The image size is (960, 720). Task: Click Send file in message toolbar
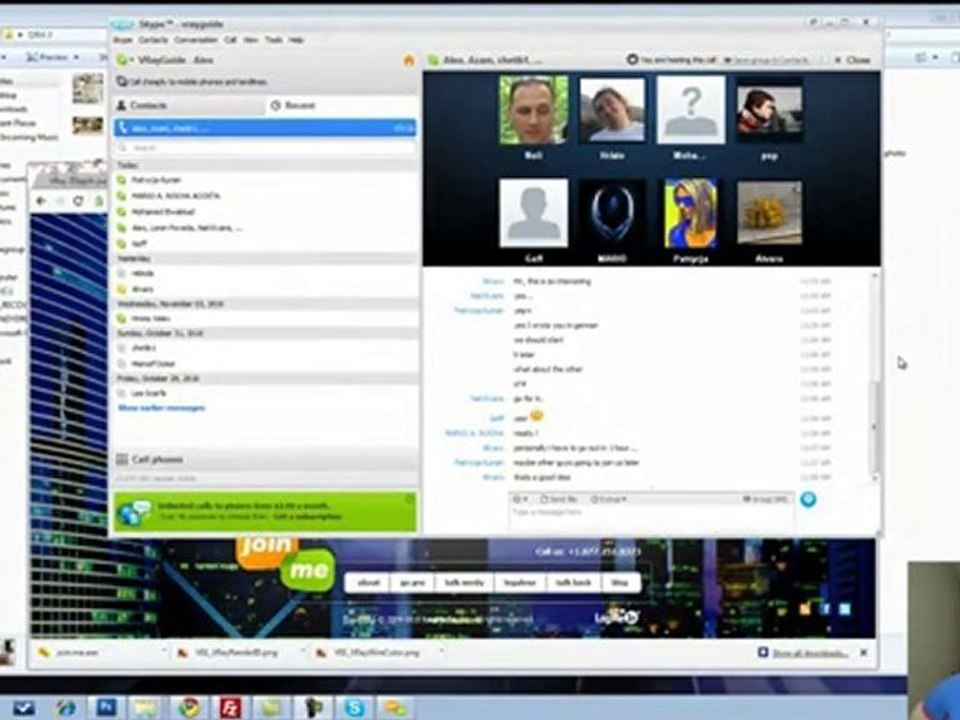559,500
